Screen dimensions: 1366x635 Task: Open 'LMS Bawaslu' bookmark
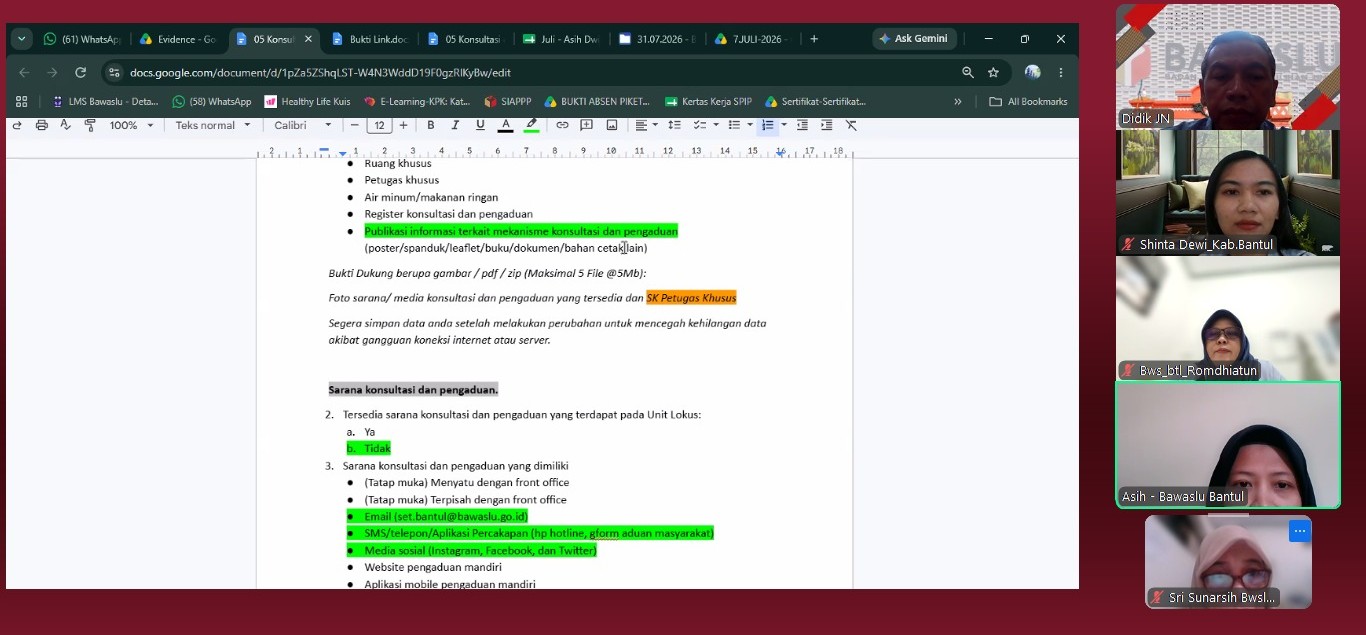pos(105,101)
